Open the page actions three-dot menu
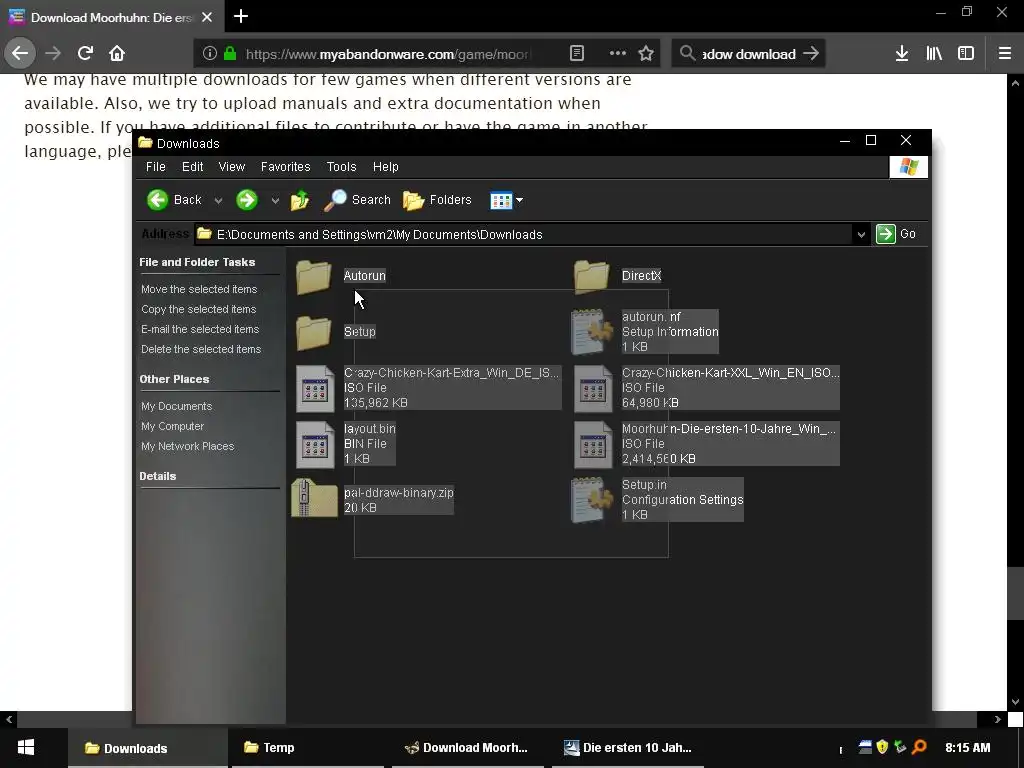Image resolution: width=1024 pixels, height=768 pixels. pyautogui.click(x=618, y=54)
